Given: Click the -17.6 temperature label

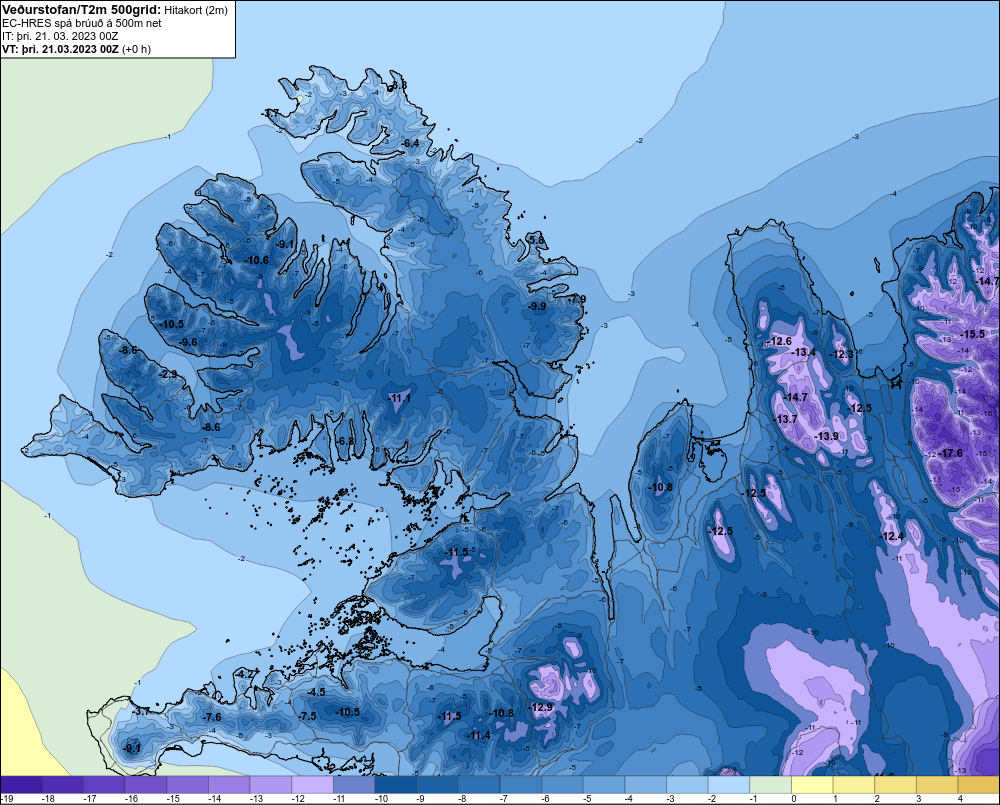Looking at the screenshot, I should [x=950, y=453].
